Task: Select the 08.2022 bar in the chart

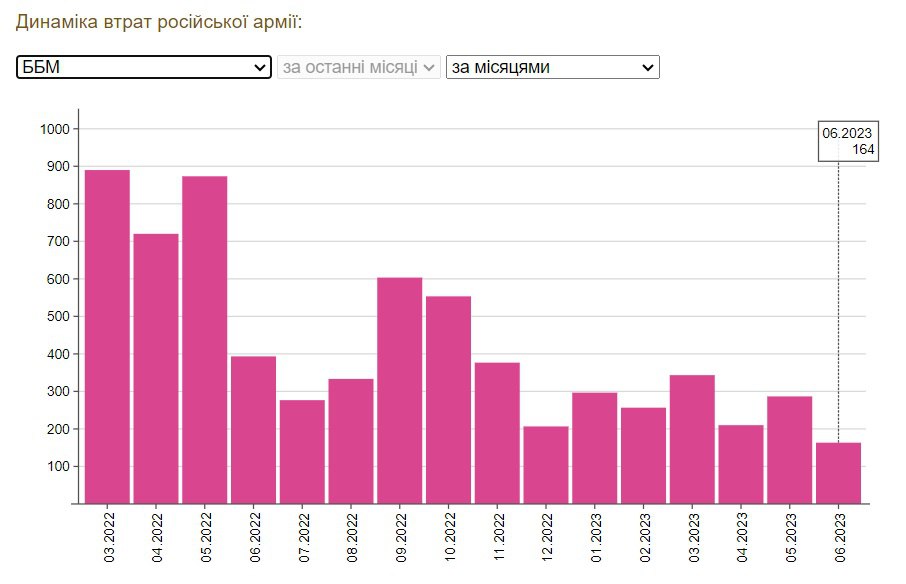Action: [351, 441]
